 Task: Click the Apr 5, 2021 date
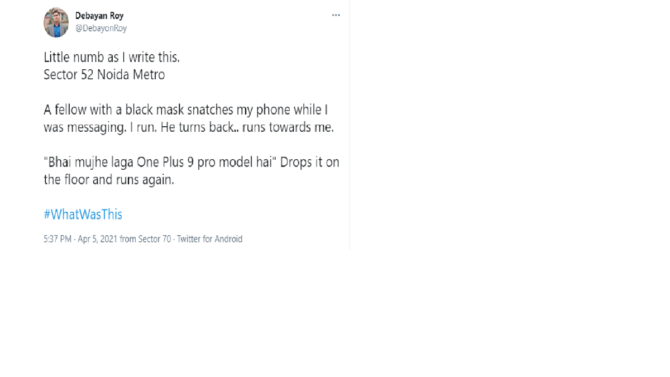pyautogui.click(x=97, y=239)
